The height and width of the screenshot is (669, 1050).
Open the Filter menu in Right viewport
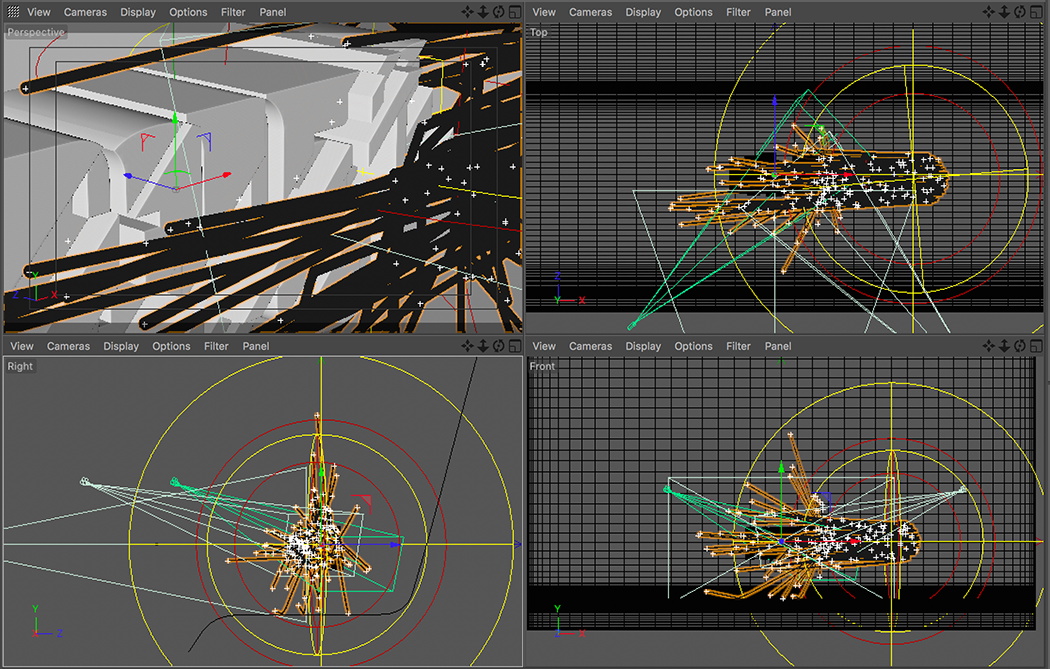tap(216, 346)
